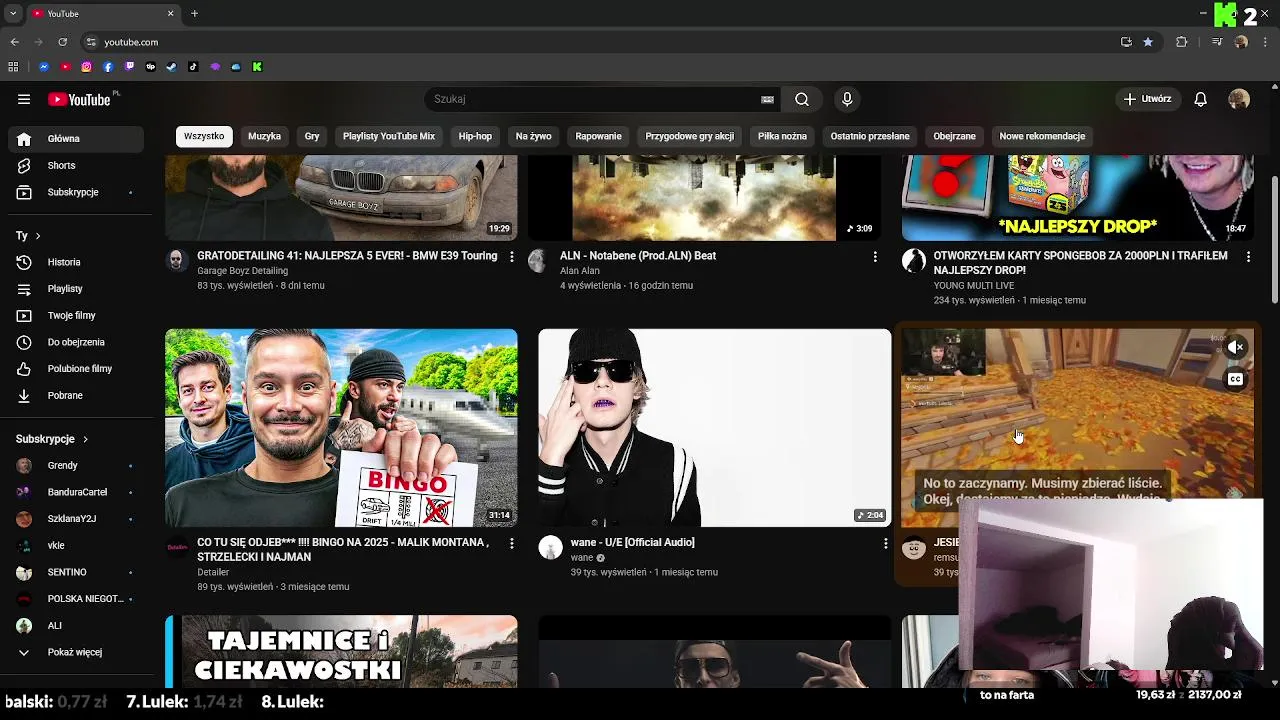Open more options for BINGO NA 2025 video
Screen dimensions: 1280x720
tap(511, 543)
